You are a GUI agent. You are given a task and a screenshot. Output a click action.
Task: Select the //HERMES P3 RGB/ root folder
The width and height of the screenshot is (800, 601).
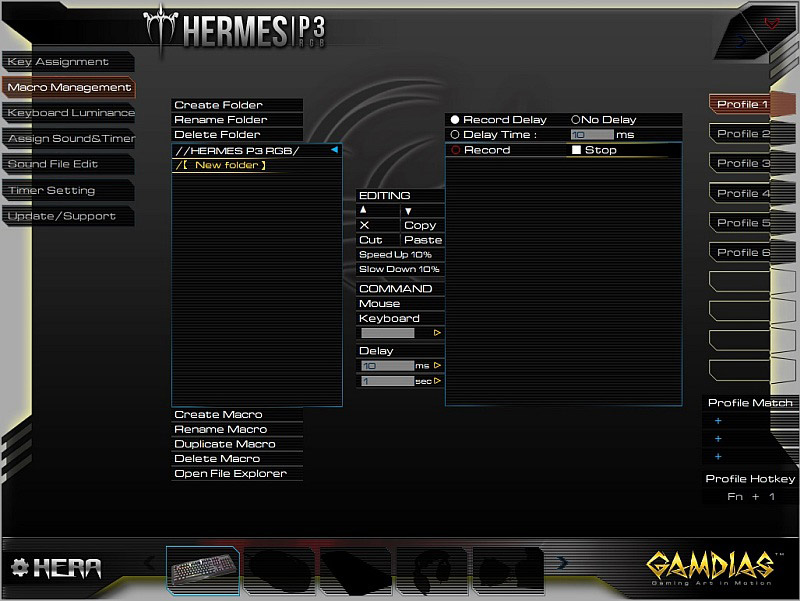[x=237, y=151]
